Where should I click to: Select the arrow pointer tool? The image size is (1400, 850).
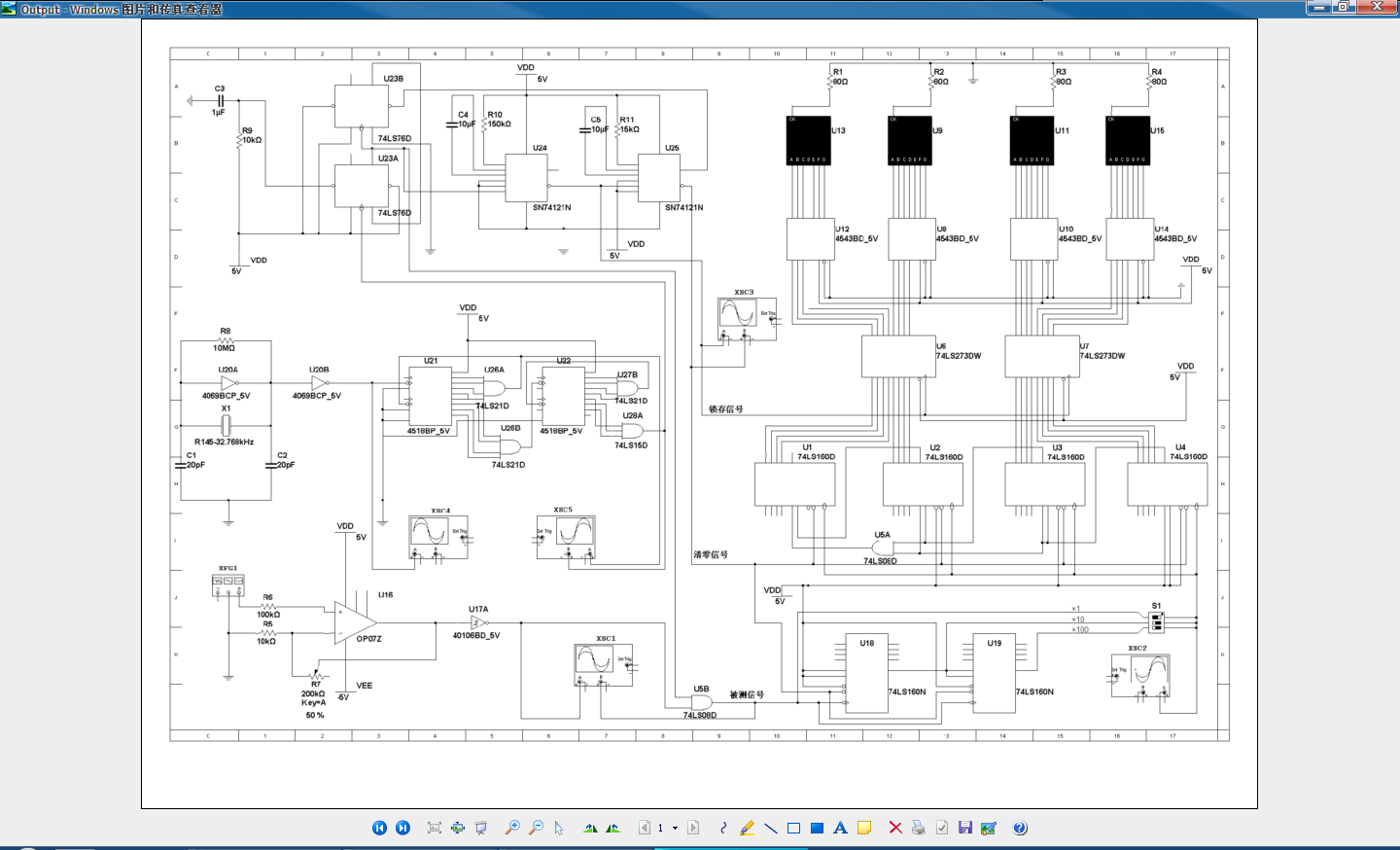[559, 828]
